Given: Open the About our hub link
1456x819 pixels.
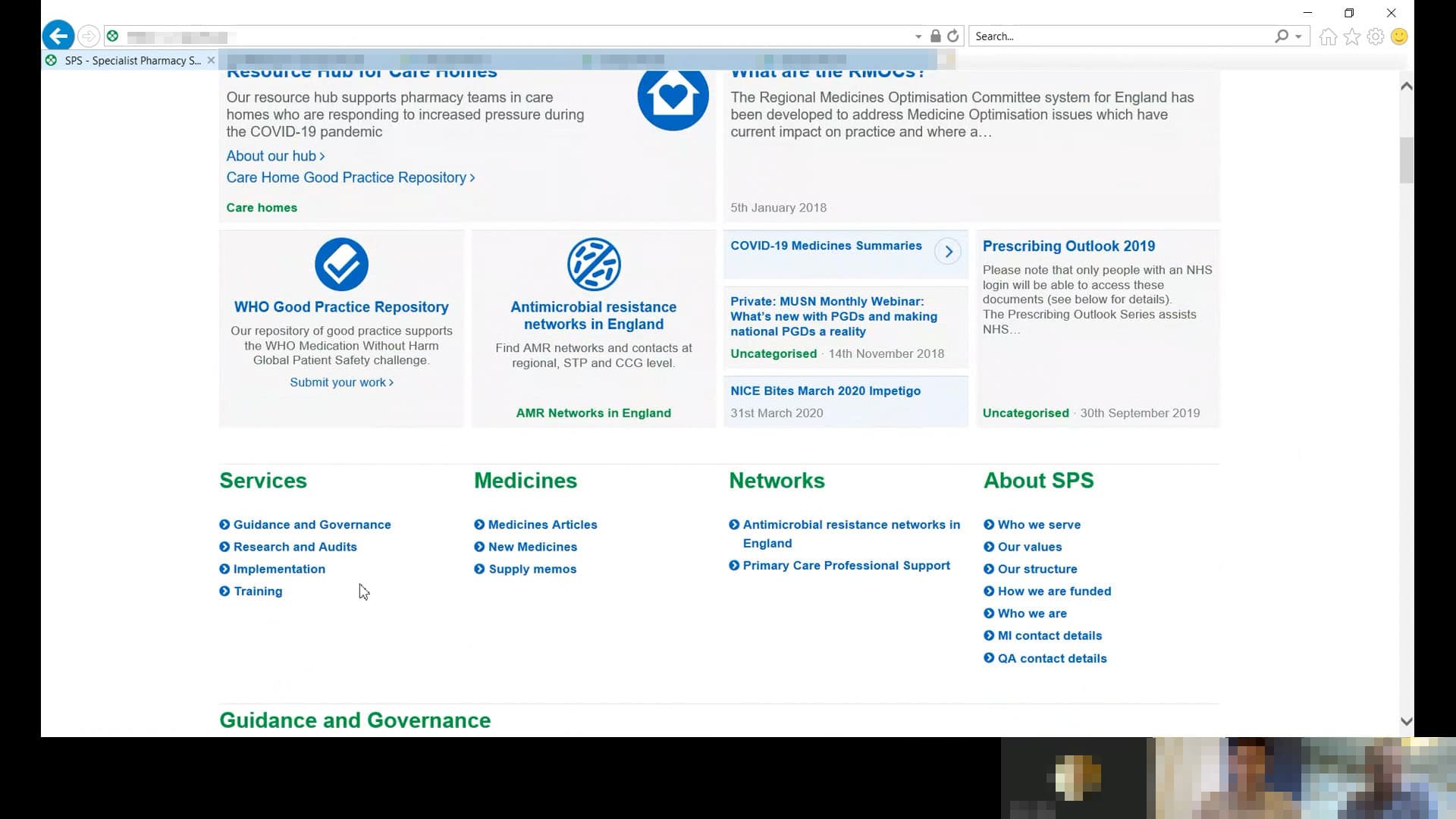Looking at the screenshot, I should 275,155.
